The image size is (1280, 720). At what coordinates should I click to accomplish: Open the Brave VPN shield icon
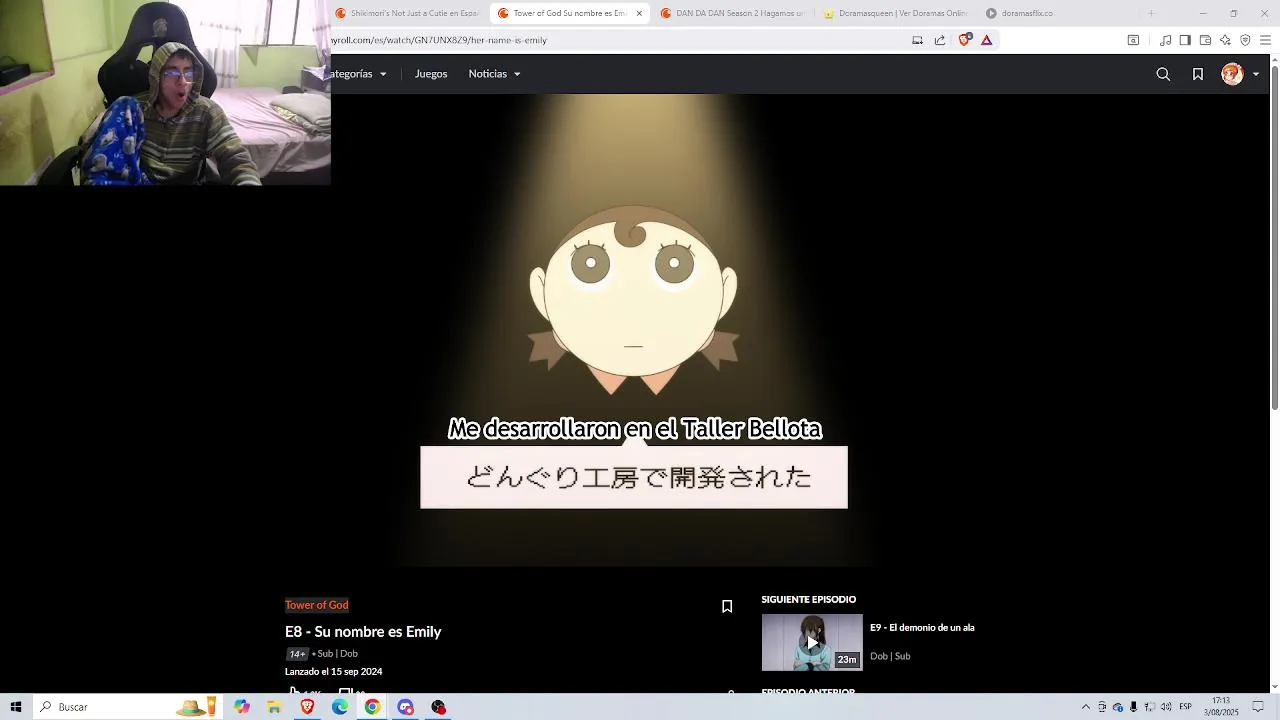[x=1245, y=40]
